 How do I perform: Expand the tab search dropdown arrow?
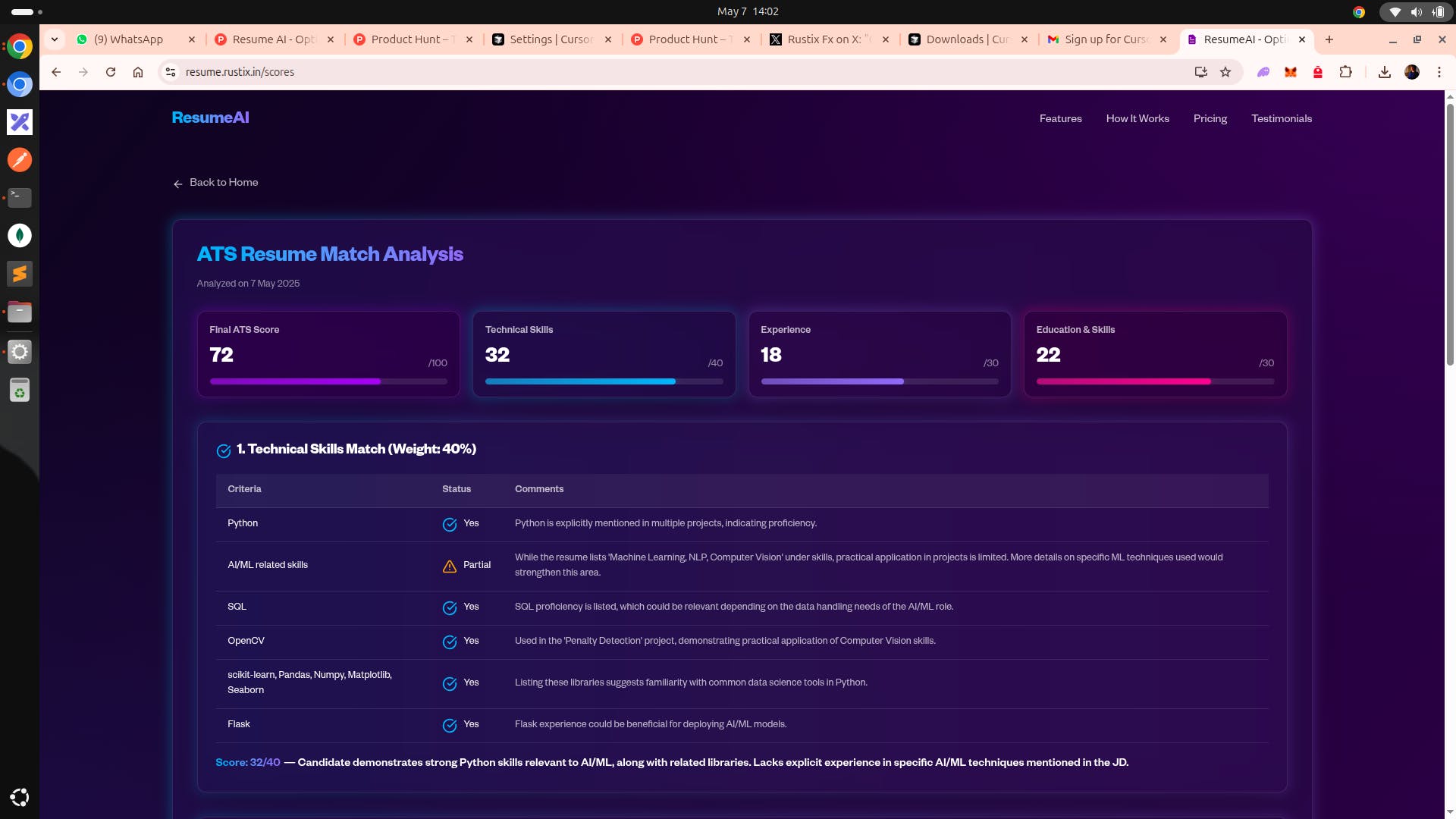tap(55, 39)
